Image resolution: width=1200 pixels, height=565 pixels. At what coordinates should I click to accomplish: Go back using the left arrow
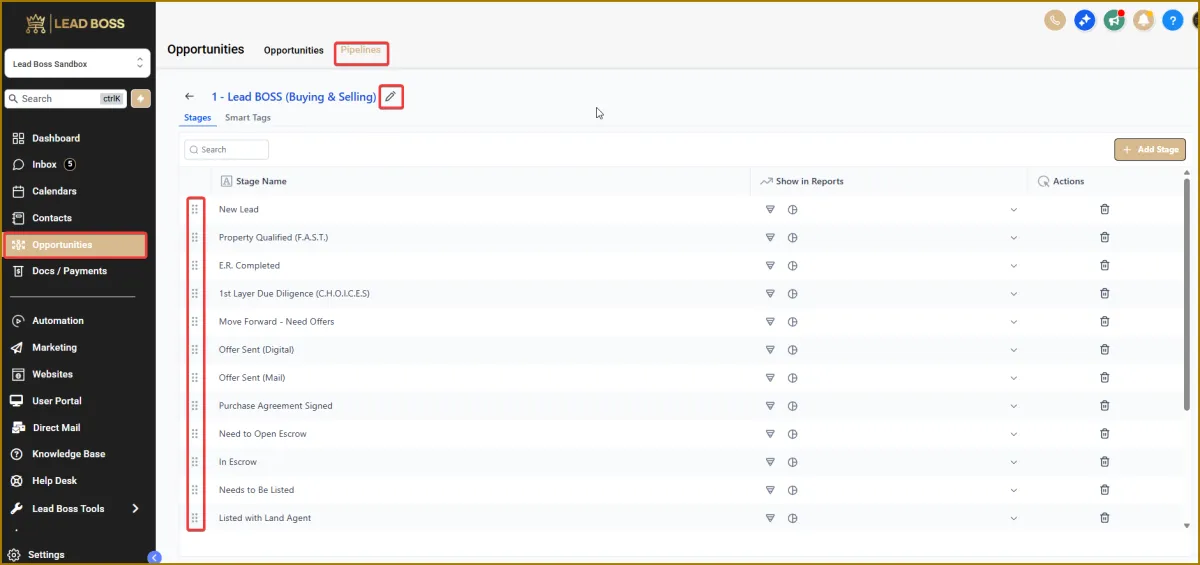click(190, 97)
